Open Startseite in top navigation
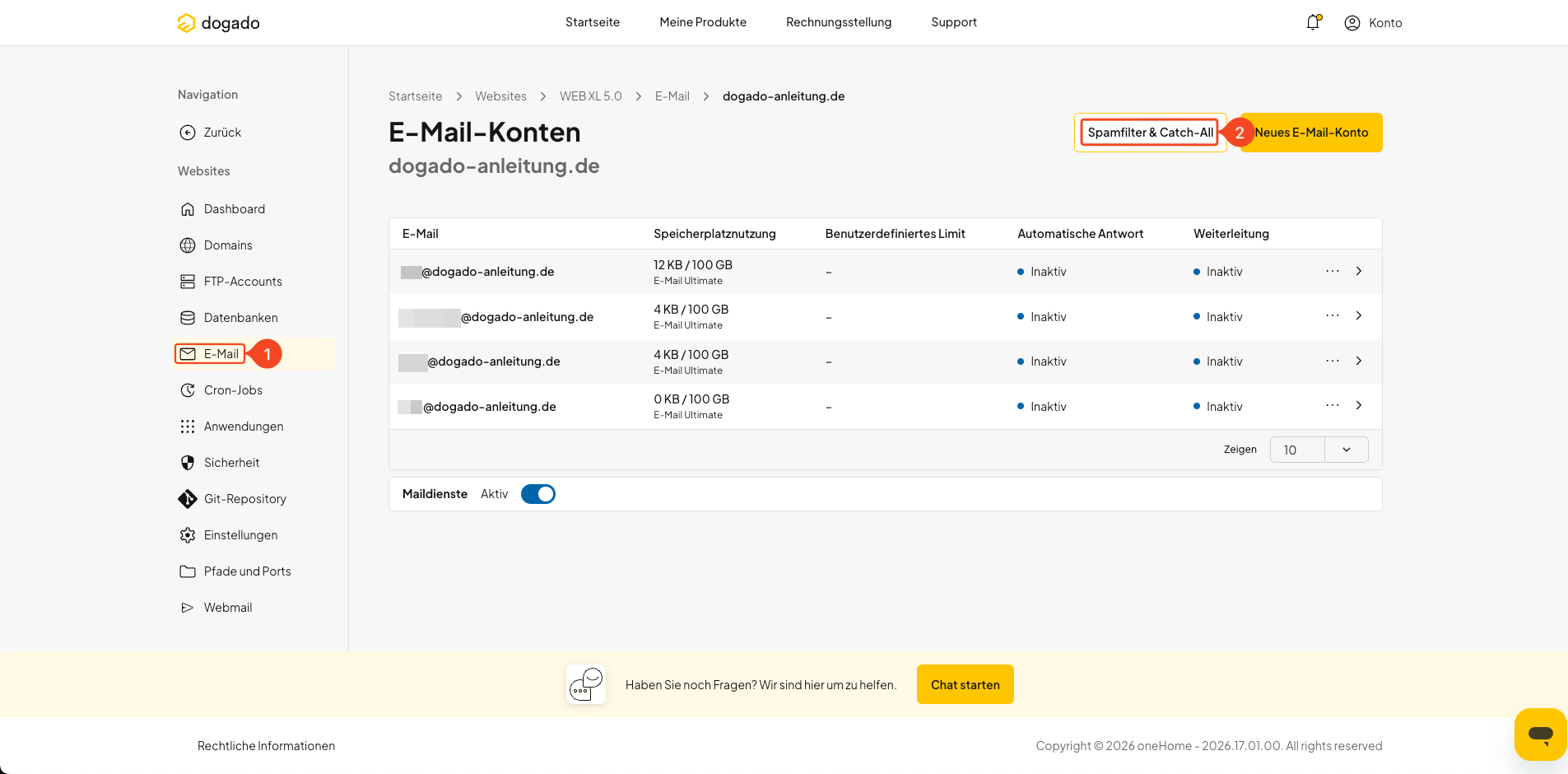This screenshot has height=774, width=1568. click(593, 22)
